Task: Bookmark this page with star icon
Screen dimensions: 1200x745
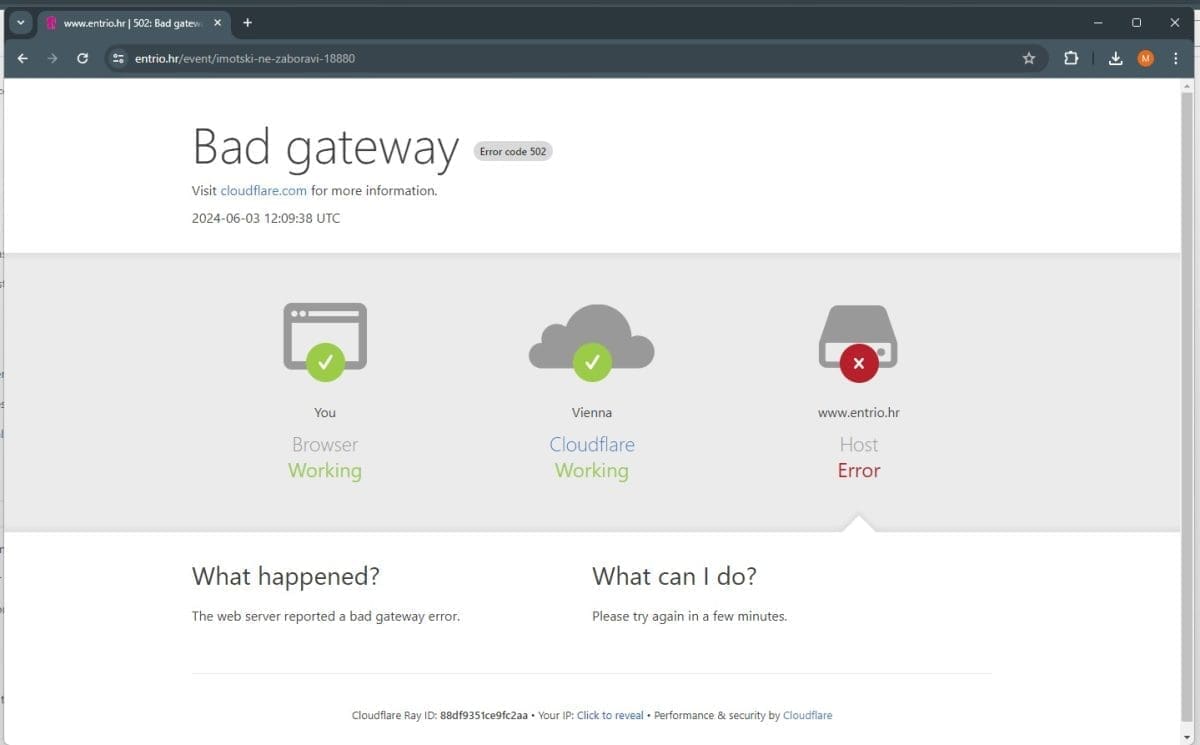Action: [x=1028, y=58]
